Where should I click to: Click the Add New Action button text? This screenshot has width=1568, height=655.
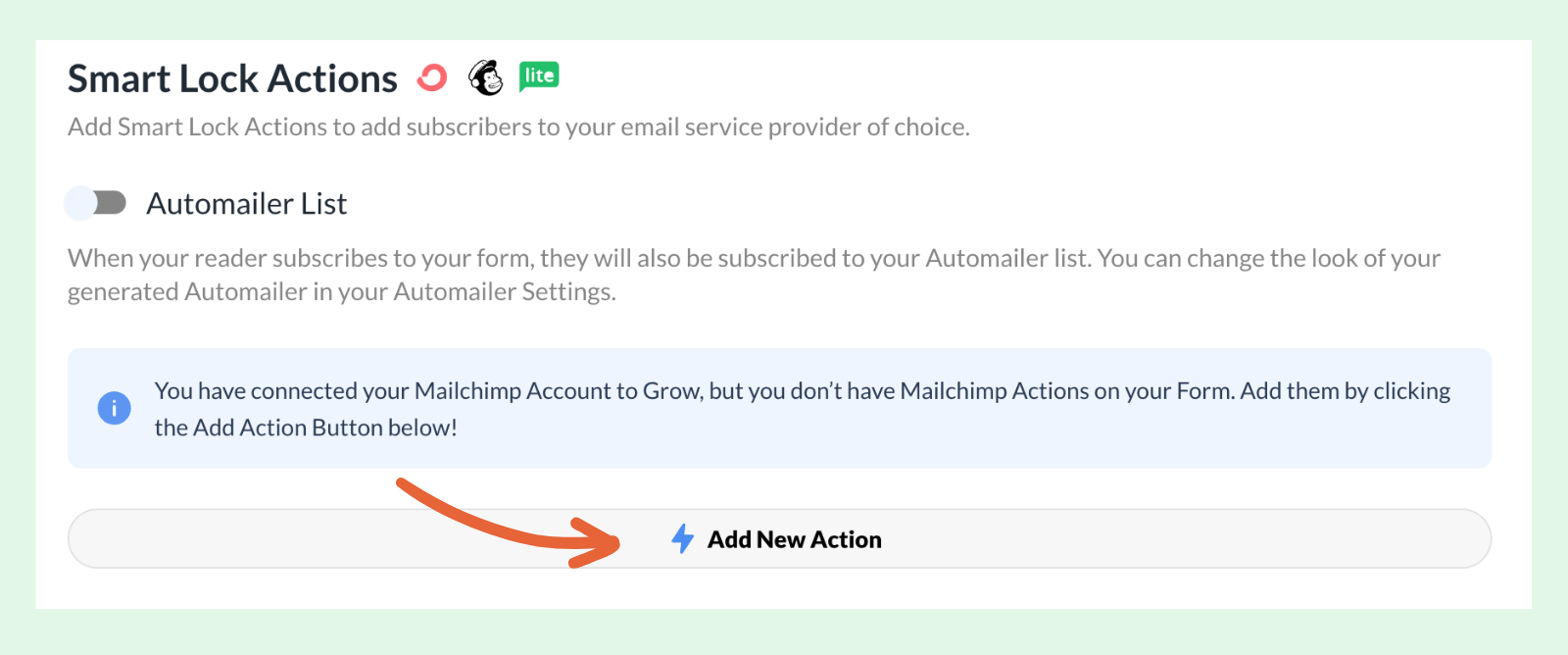coord(795,539)
